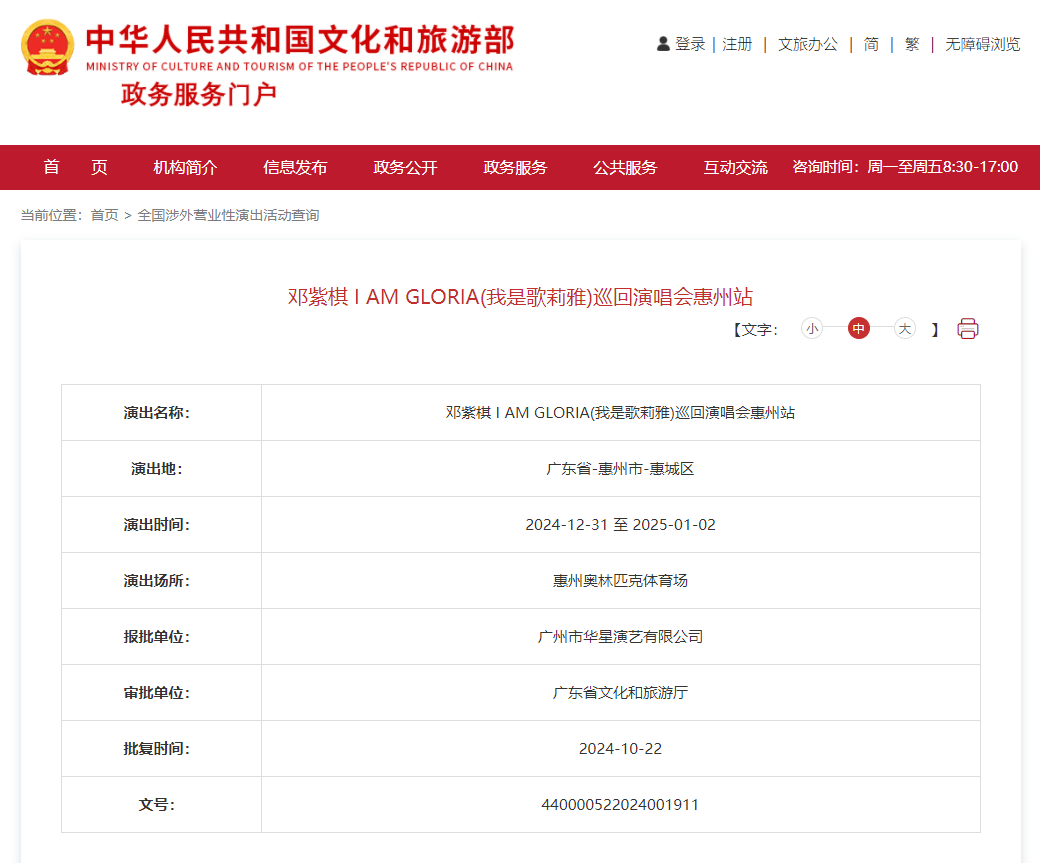This screenshot has height=863, width=1040.
Task: Select small font size 小
Action: tap(812, 328)
